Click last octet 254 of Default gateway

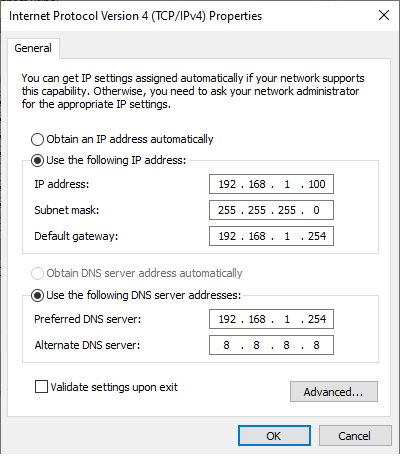[317, 236]
